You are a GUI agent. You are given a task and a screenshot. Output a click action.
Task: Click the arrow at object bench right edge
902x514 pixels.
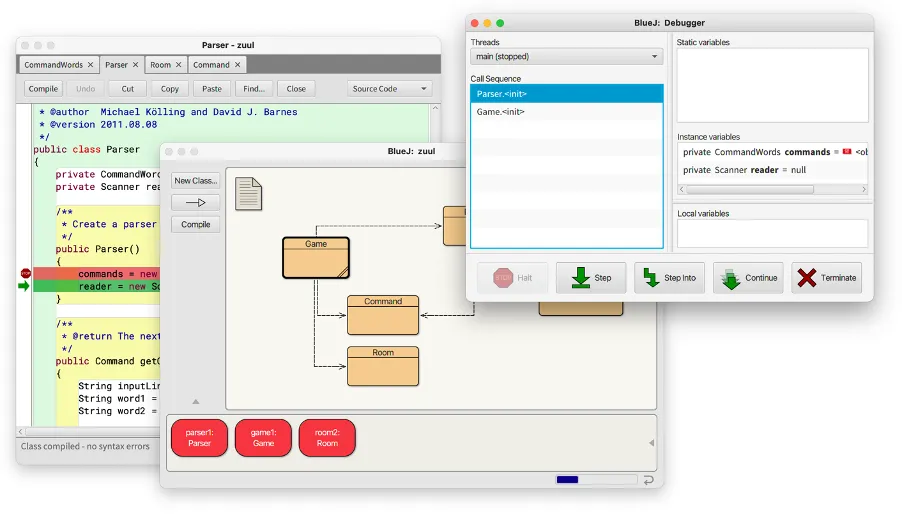coord(651,443)
